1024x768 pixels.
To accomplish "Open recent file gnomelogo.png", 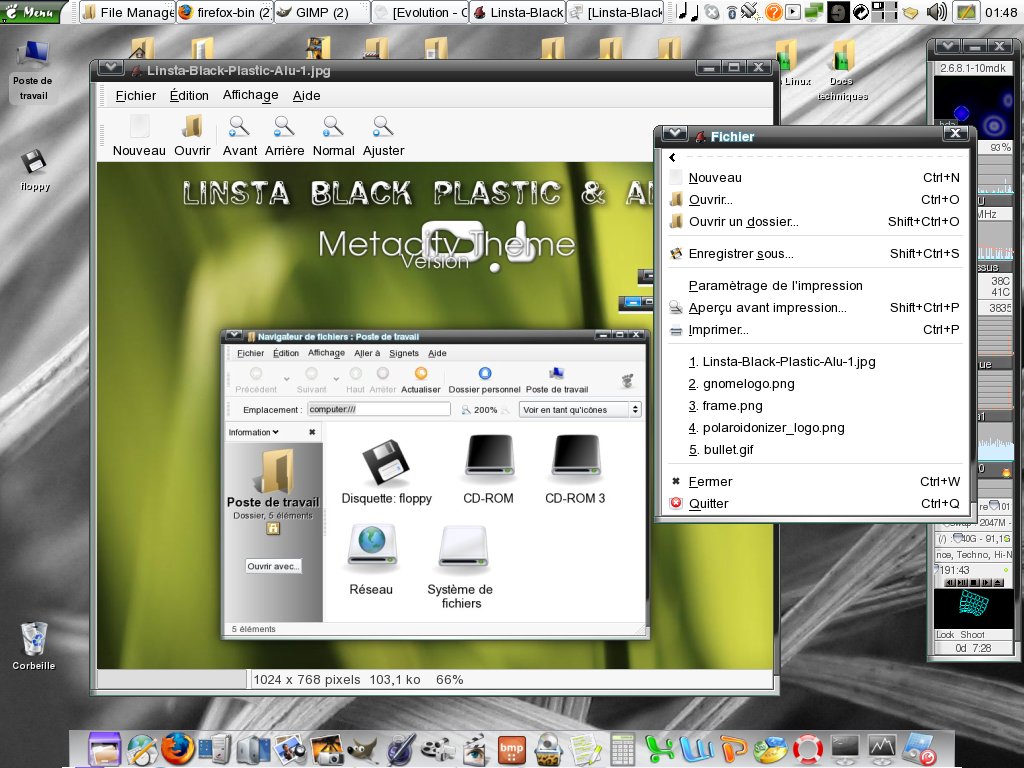I will point(814,384).
